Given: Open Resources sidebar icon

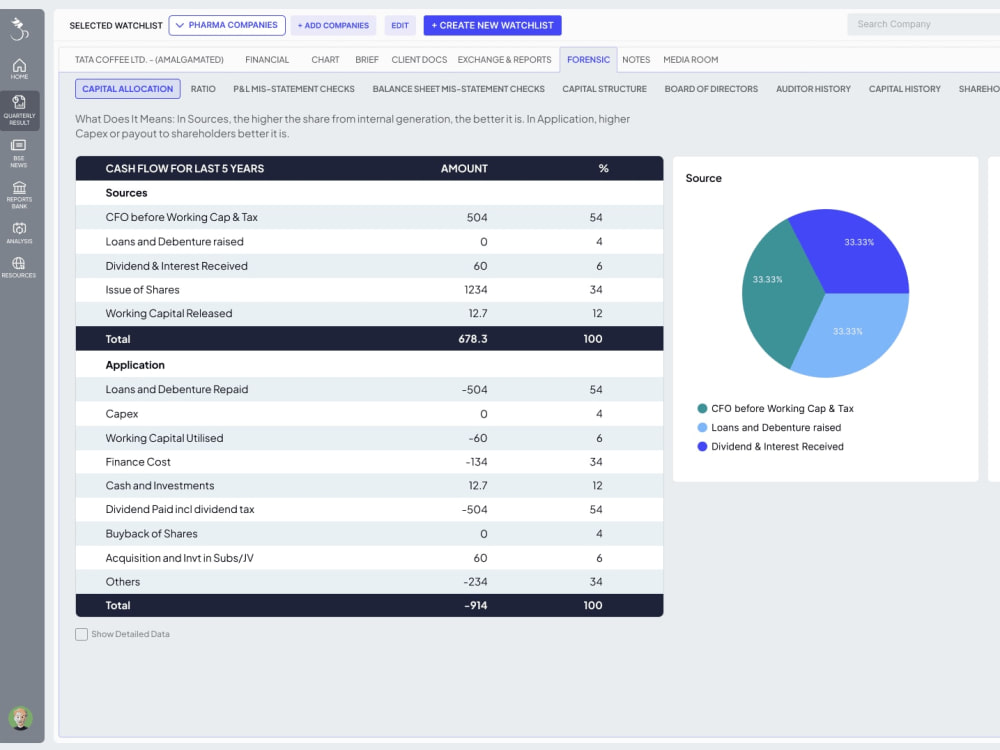Looking at the screenshot, I should click(x=19, y=267).
